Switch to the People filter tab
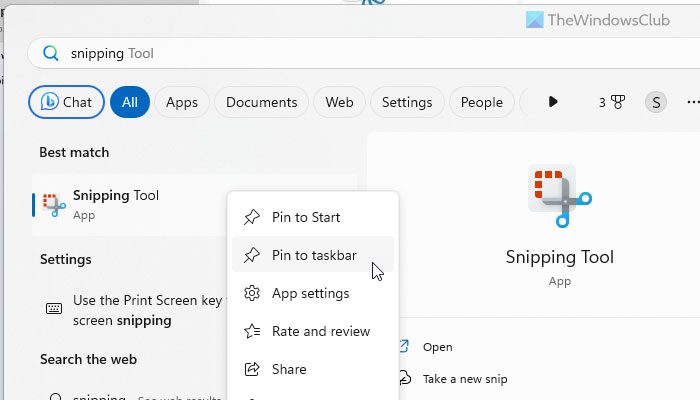The width and height of the screenshot is (700, 400). coord(482,102)
